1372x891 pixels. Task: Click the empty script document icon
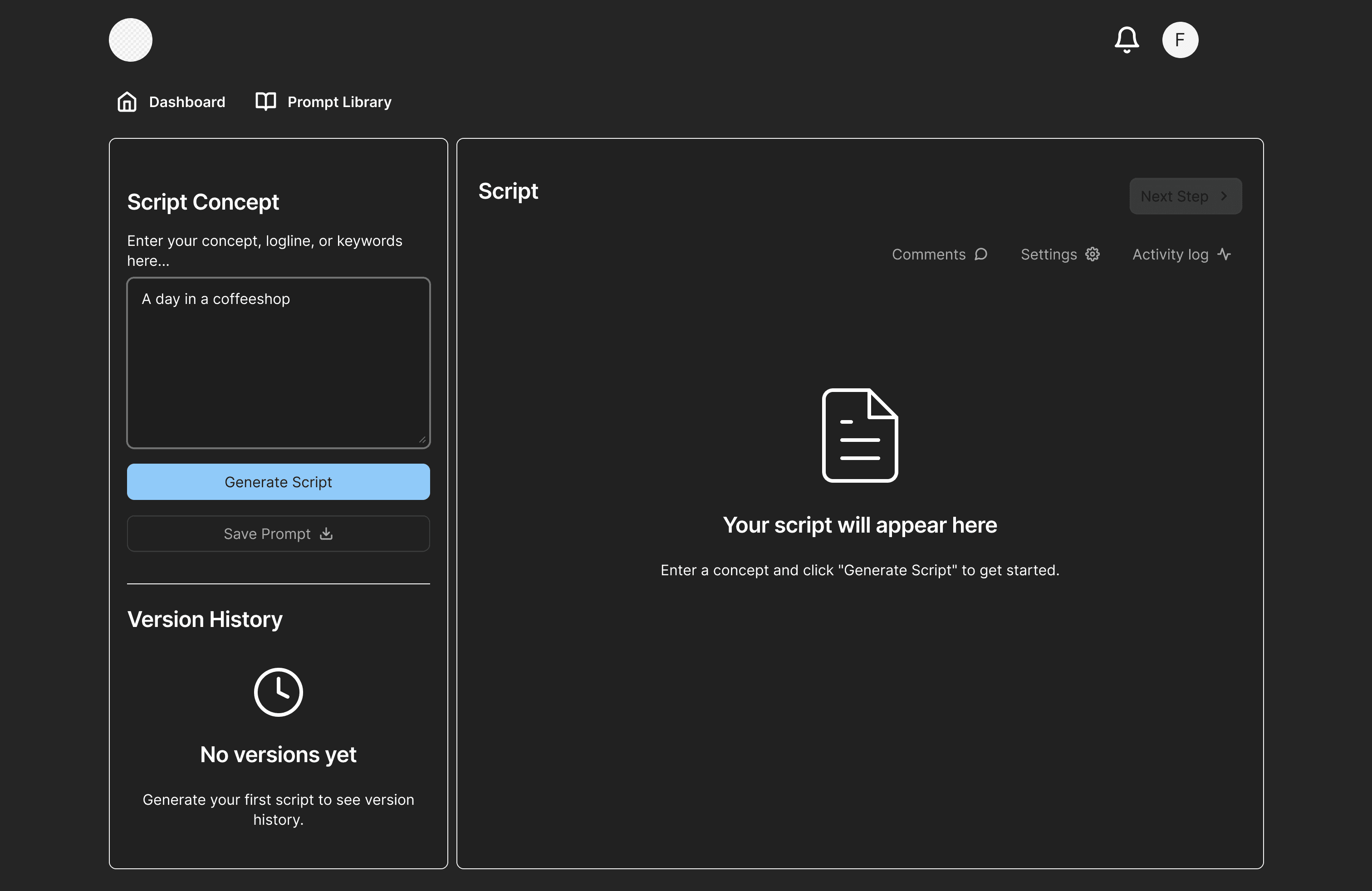coord(859,435)
